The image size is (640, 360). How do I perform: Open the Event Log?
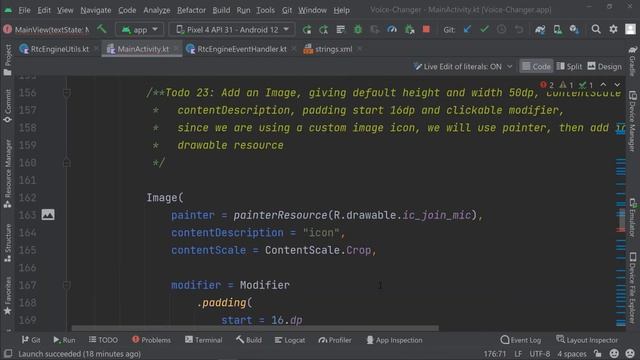(x=521, y=340)
